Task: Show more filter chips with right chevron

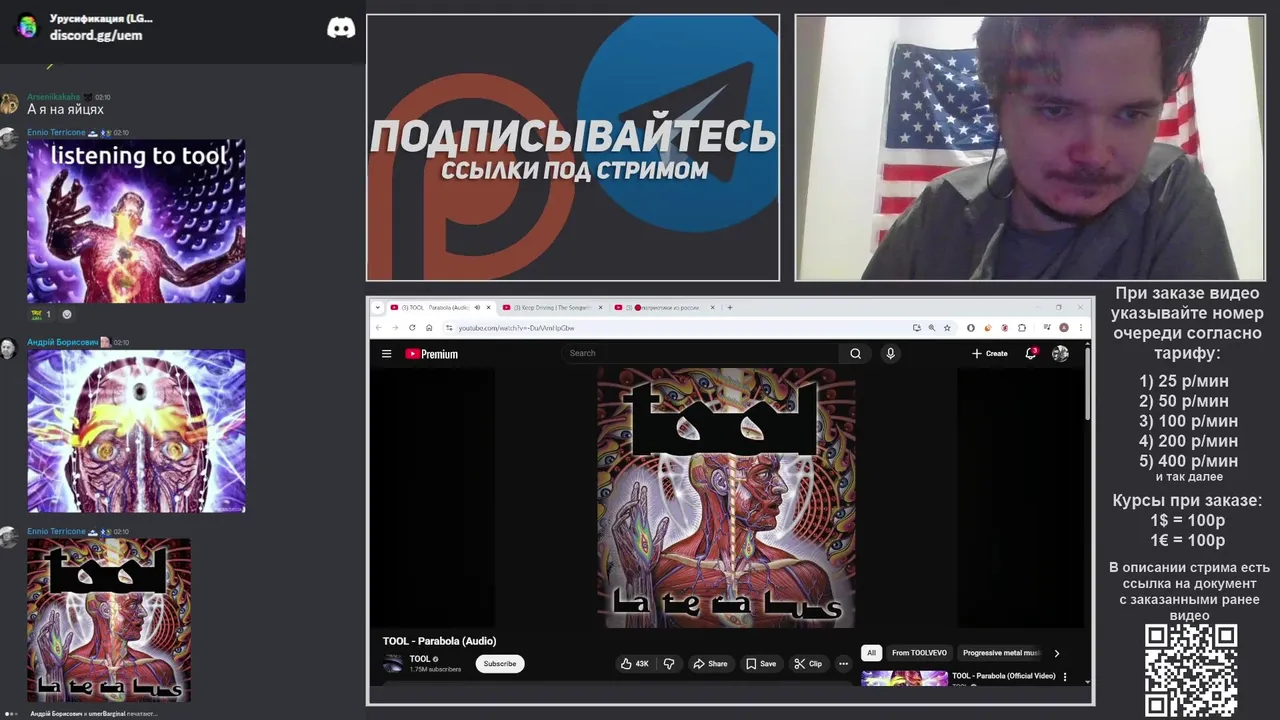Action: pos(1057,653)
